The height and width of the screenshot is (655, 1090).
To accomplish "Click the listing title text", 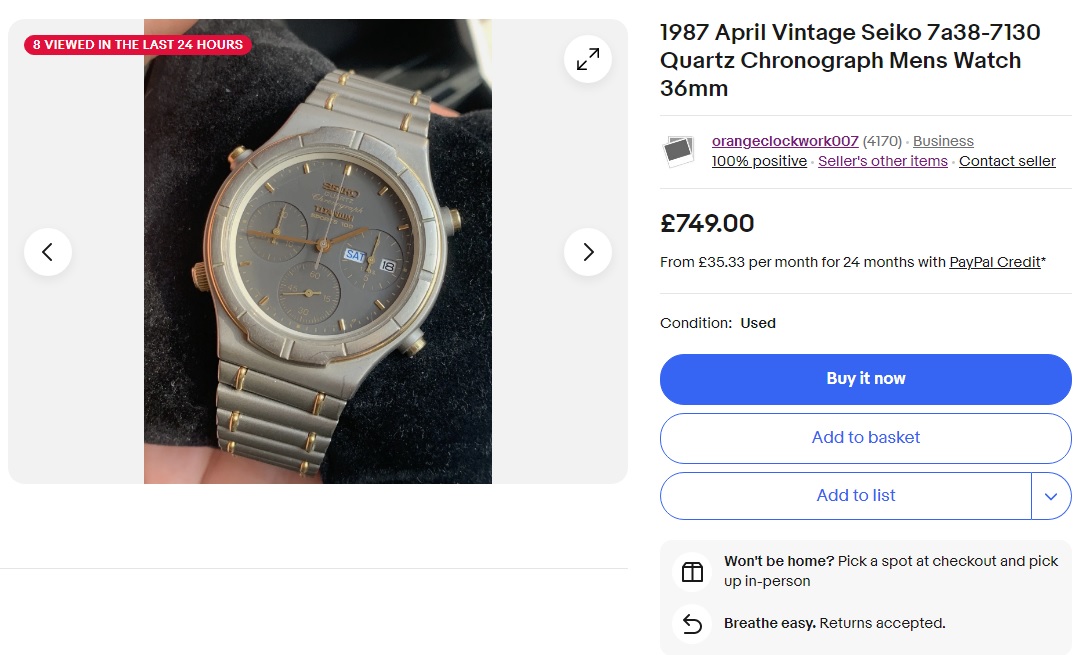I will click(850, 60).
